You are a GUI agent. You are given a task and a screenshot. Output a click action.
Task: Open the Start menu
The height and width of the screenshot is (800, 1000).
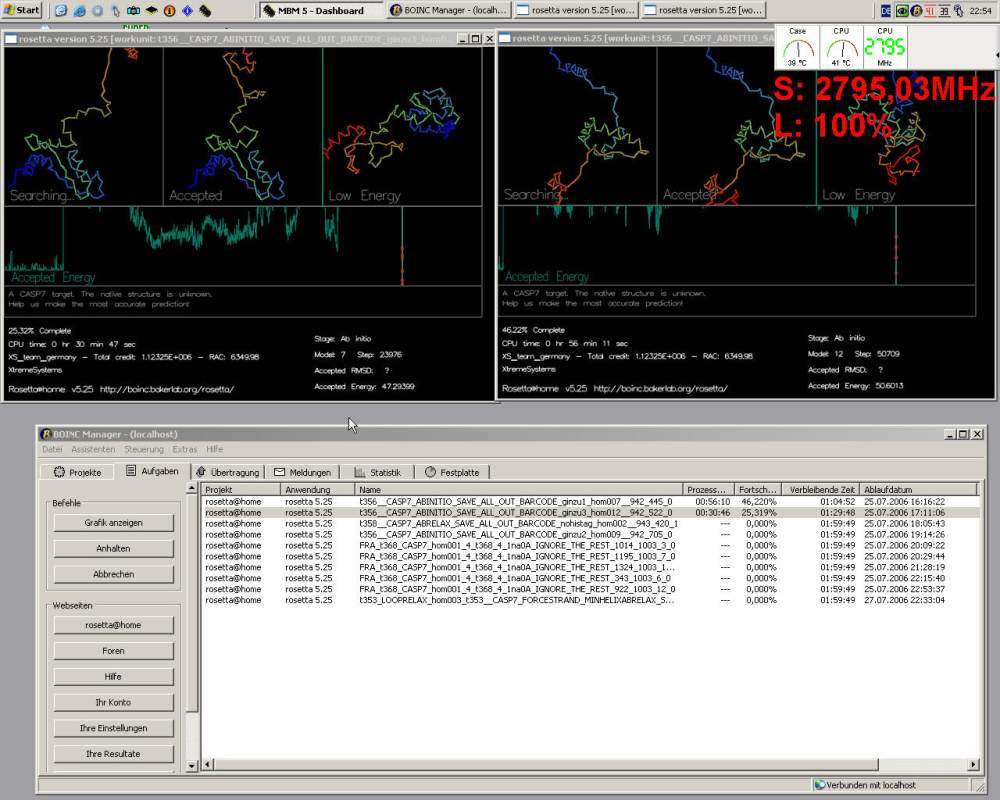(x=22, y=10)
